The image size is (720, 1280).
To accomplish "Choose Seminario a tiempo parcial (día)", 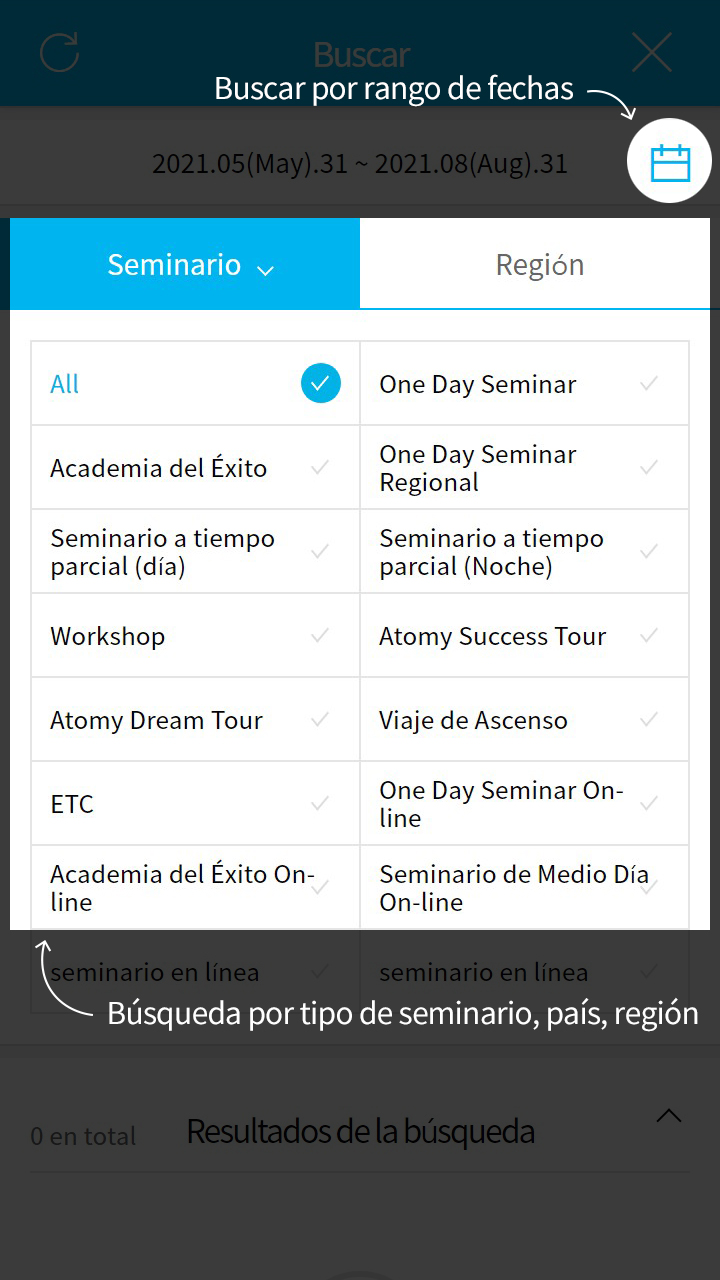I will point(195,552).
